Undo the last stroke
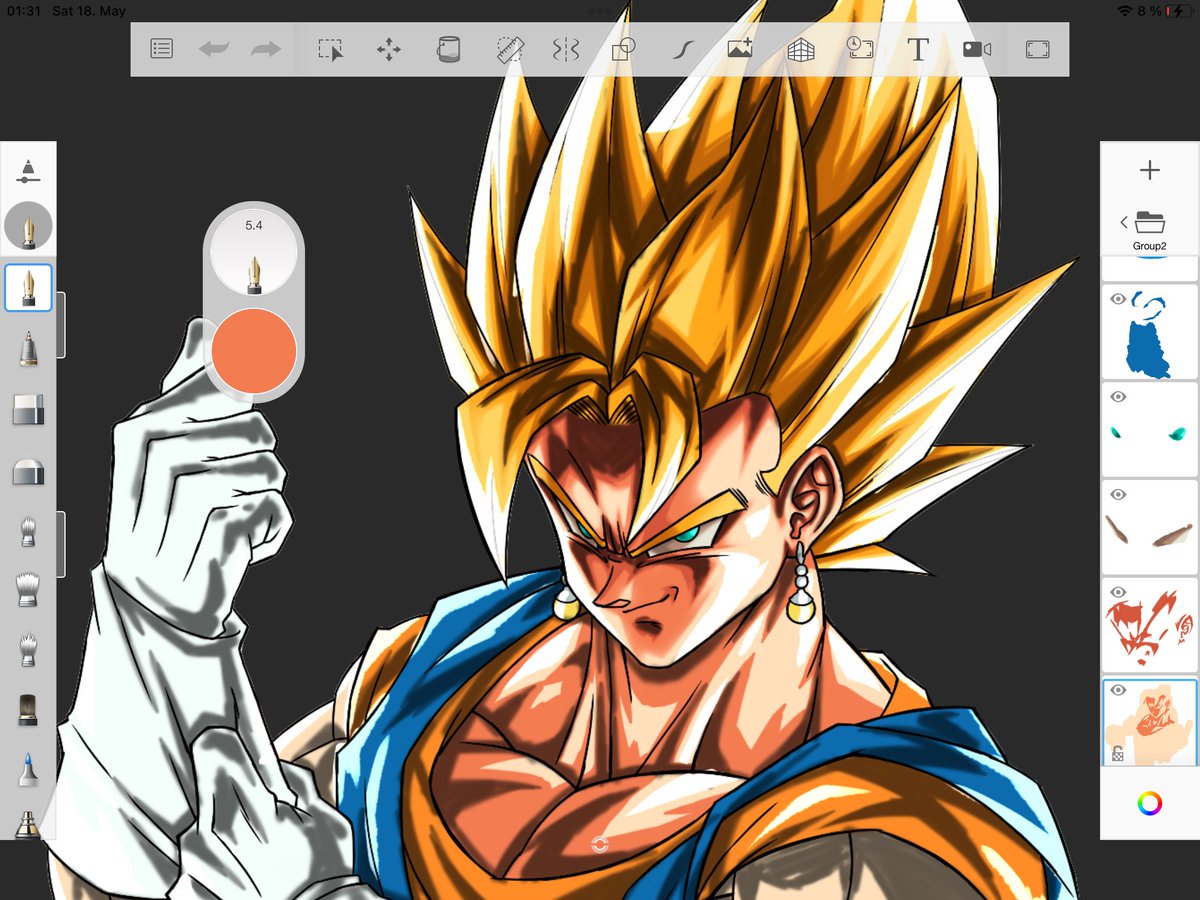This screenshot has height=900, width=1200. (214, 49)
